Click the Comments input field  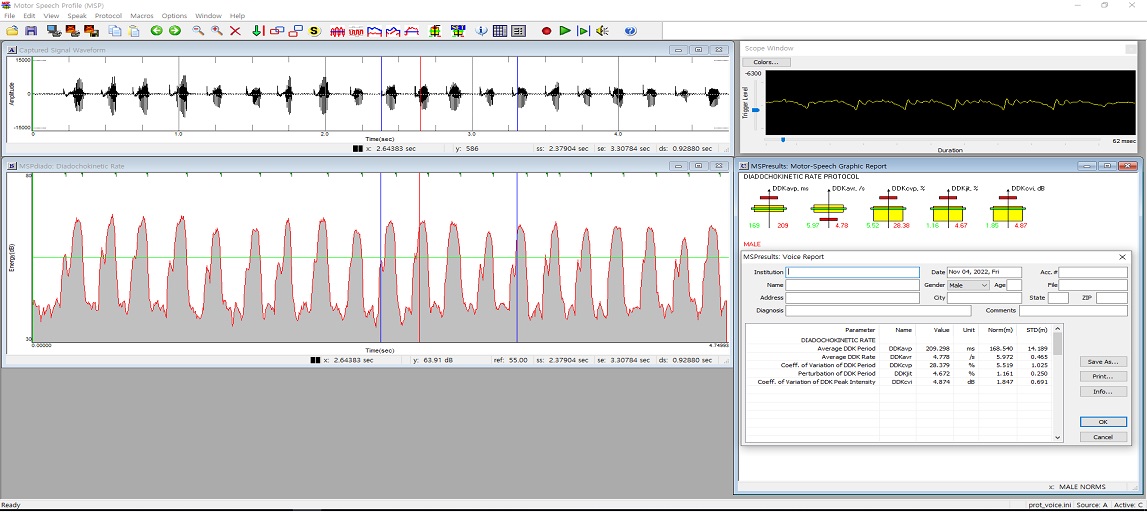tap(1073, 311)
